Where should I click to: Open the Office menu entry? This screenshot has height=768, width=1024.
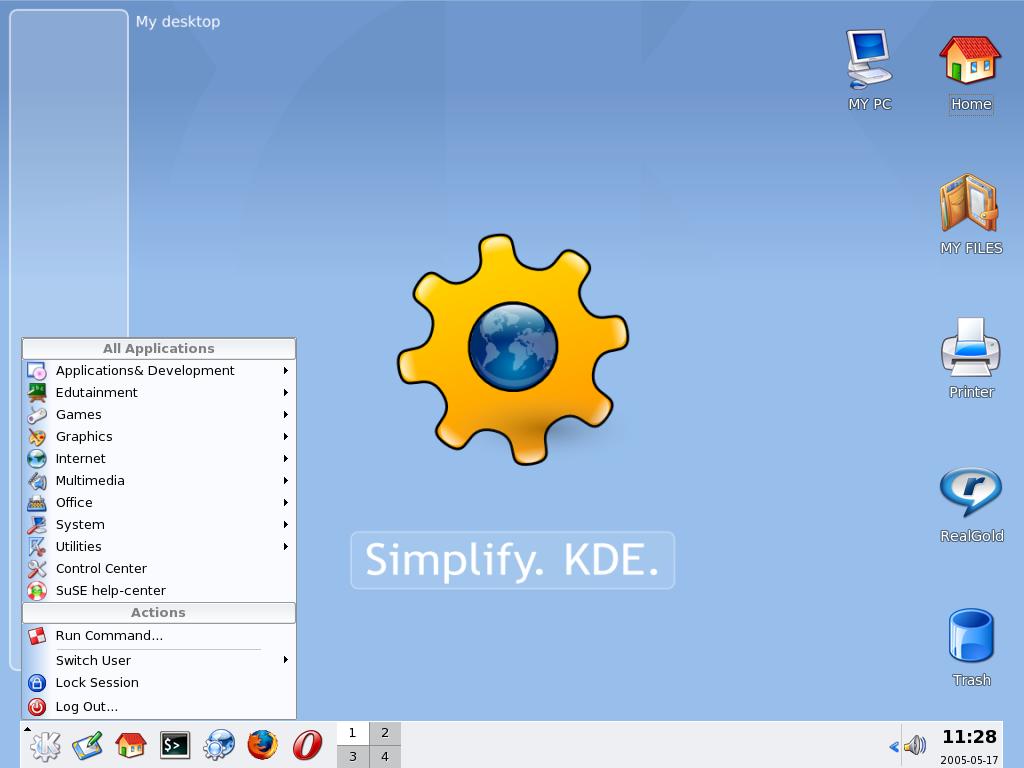point(159,502)
